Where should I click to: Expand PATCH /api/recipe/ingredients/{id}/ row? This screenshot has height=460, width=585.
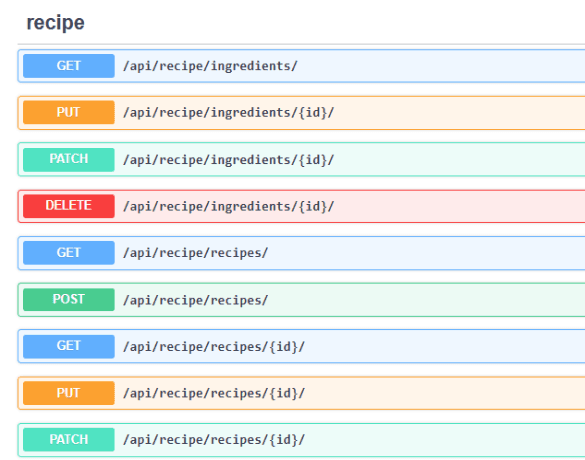[301, 160]
